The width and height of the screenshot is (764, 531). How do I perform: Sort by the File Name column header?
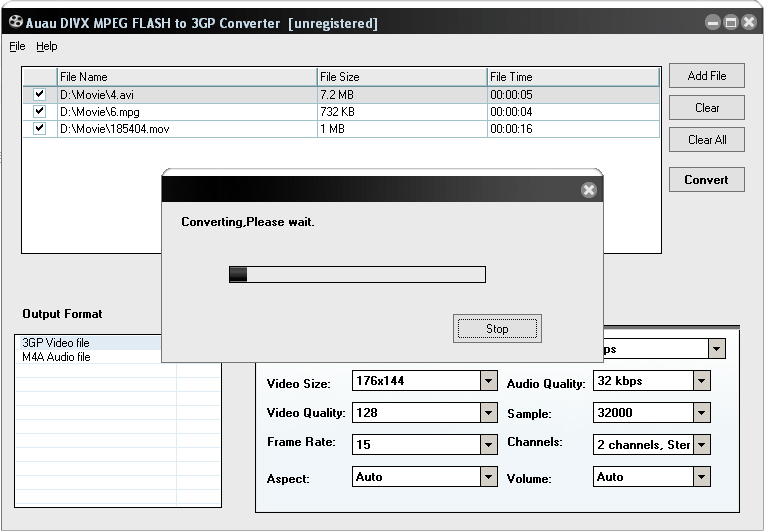pyautogui.click(x=187, y=77)
